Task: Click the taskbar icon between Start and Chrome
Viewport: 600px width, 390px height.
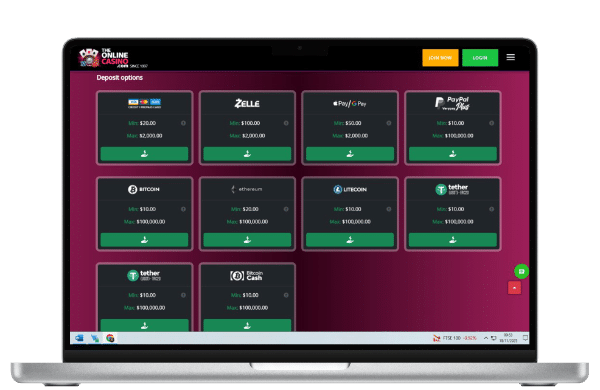Action: click(x=95, y=338)
